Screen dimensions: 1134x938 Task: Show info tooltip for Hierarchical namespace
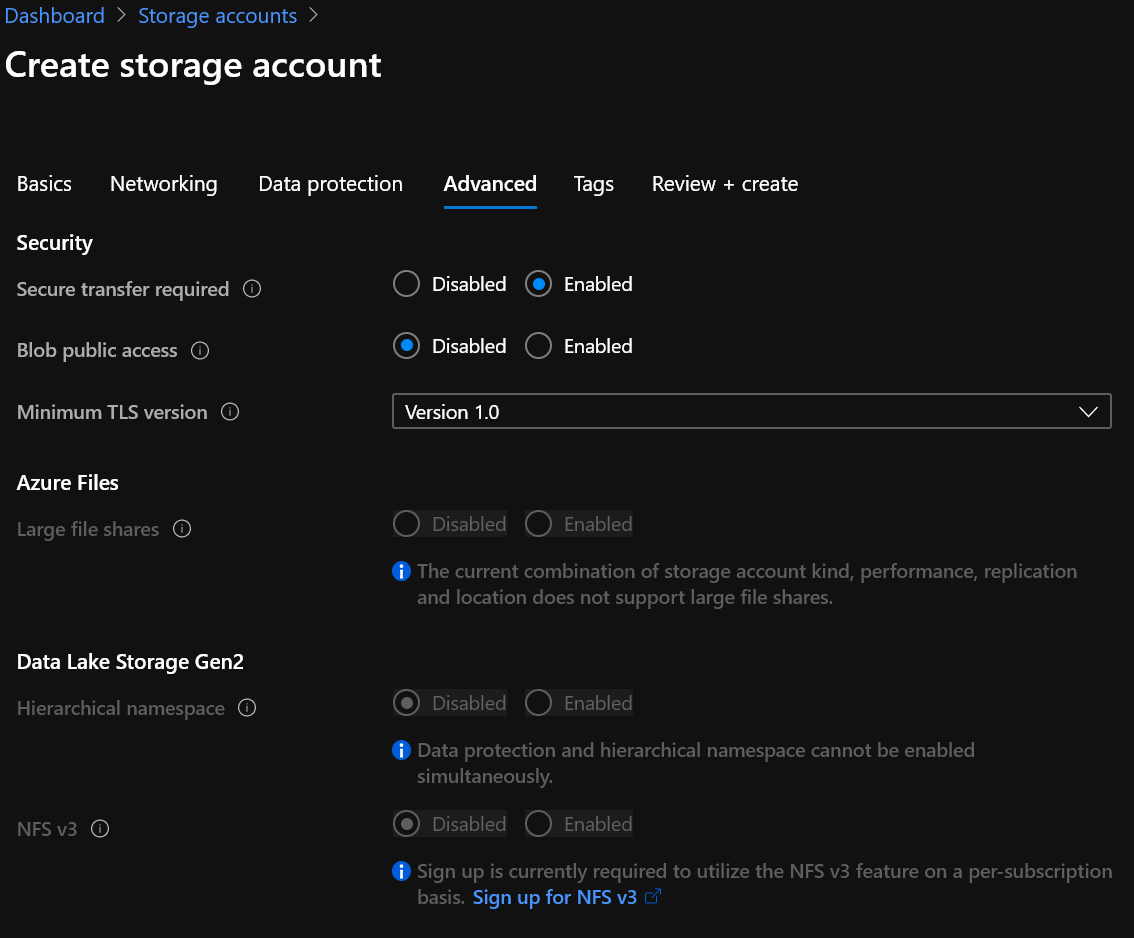(247, 707)
